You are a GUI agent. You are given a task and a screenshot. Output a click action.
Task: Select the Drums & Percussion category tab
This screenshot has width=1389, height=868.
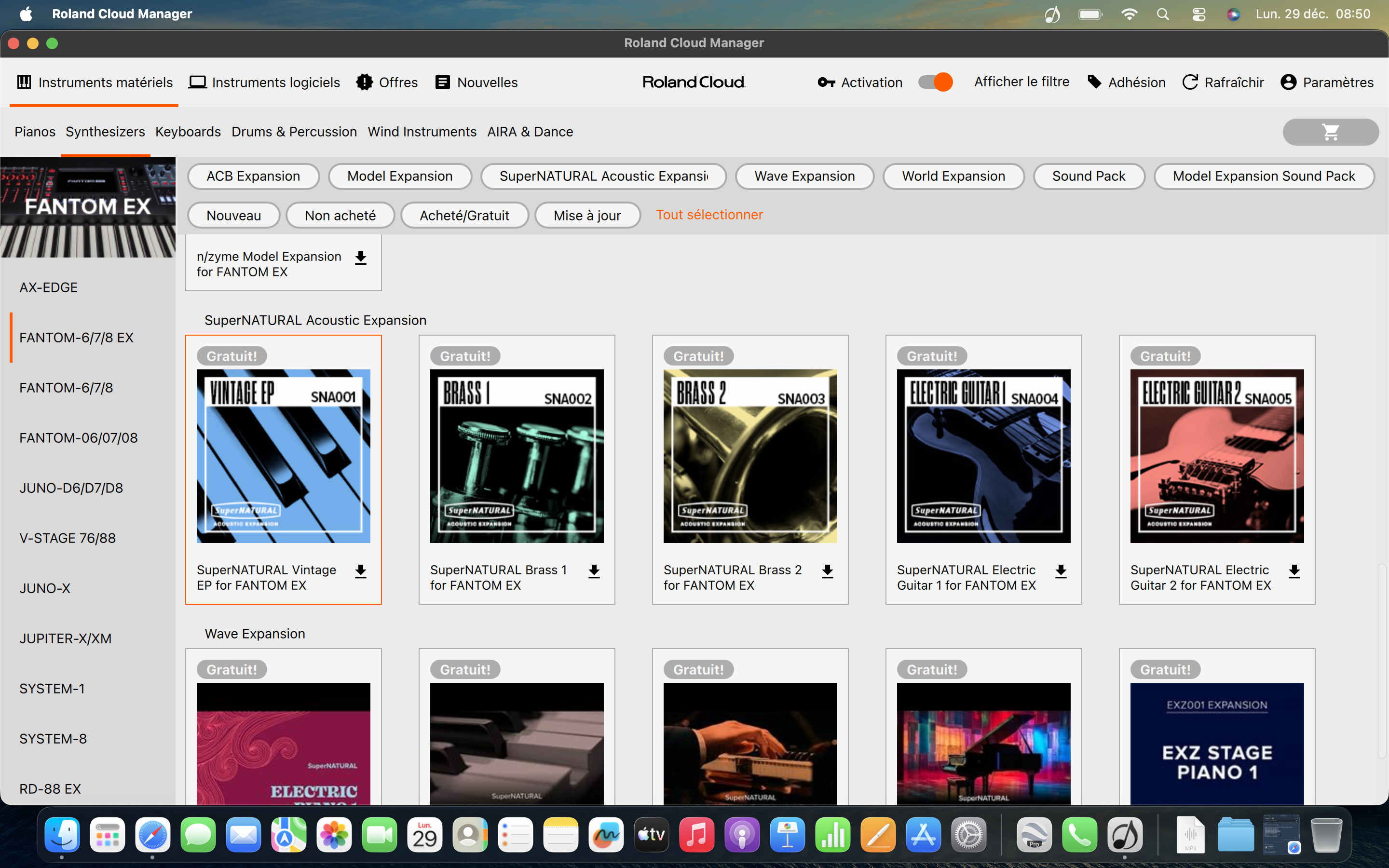click(294, 132)
